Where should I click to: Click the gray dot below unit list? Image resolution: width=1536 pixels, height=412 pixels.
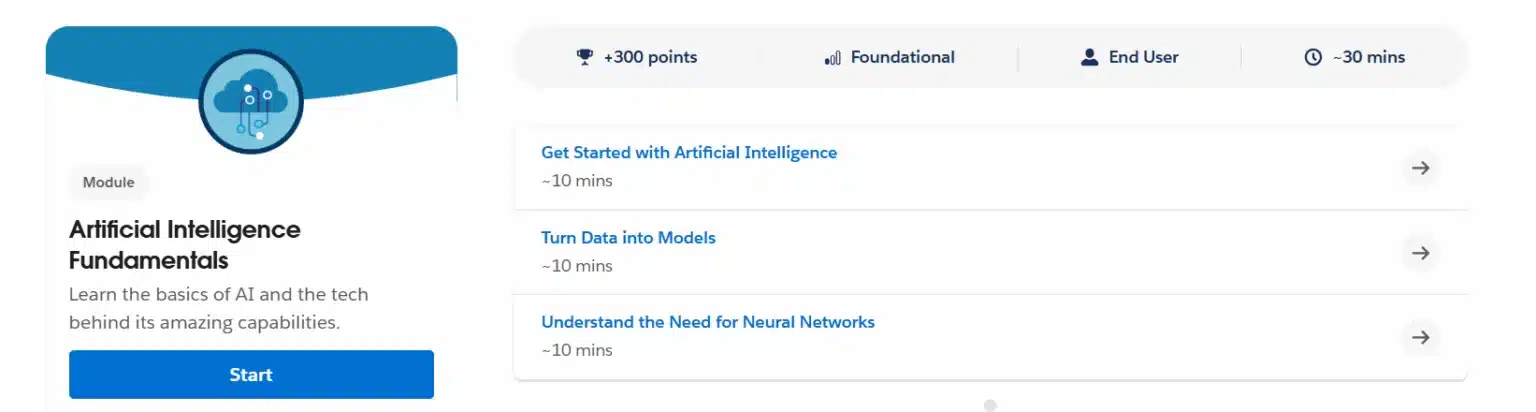point(990,405)
